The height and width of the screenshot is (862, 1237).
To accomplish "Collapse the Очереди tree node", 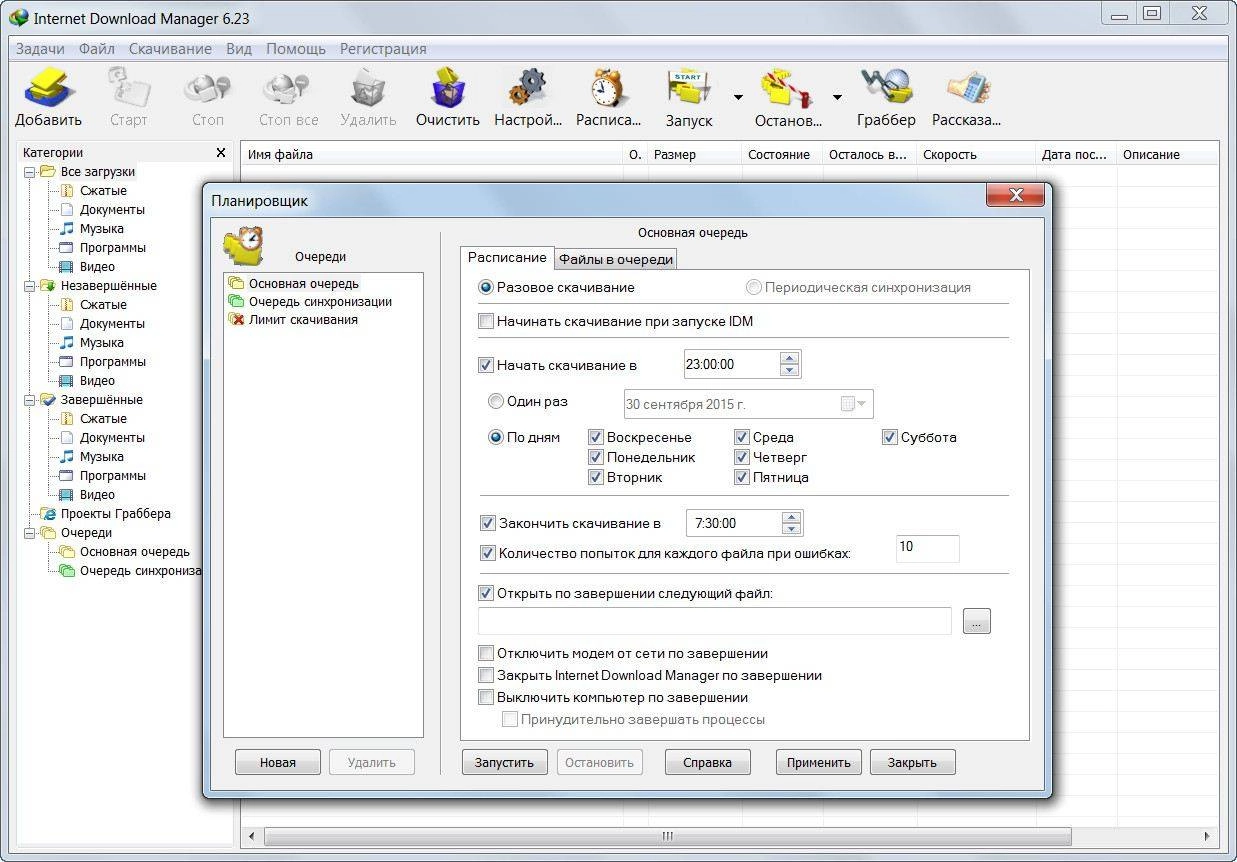I will point(30,533).
